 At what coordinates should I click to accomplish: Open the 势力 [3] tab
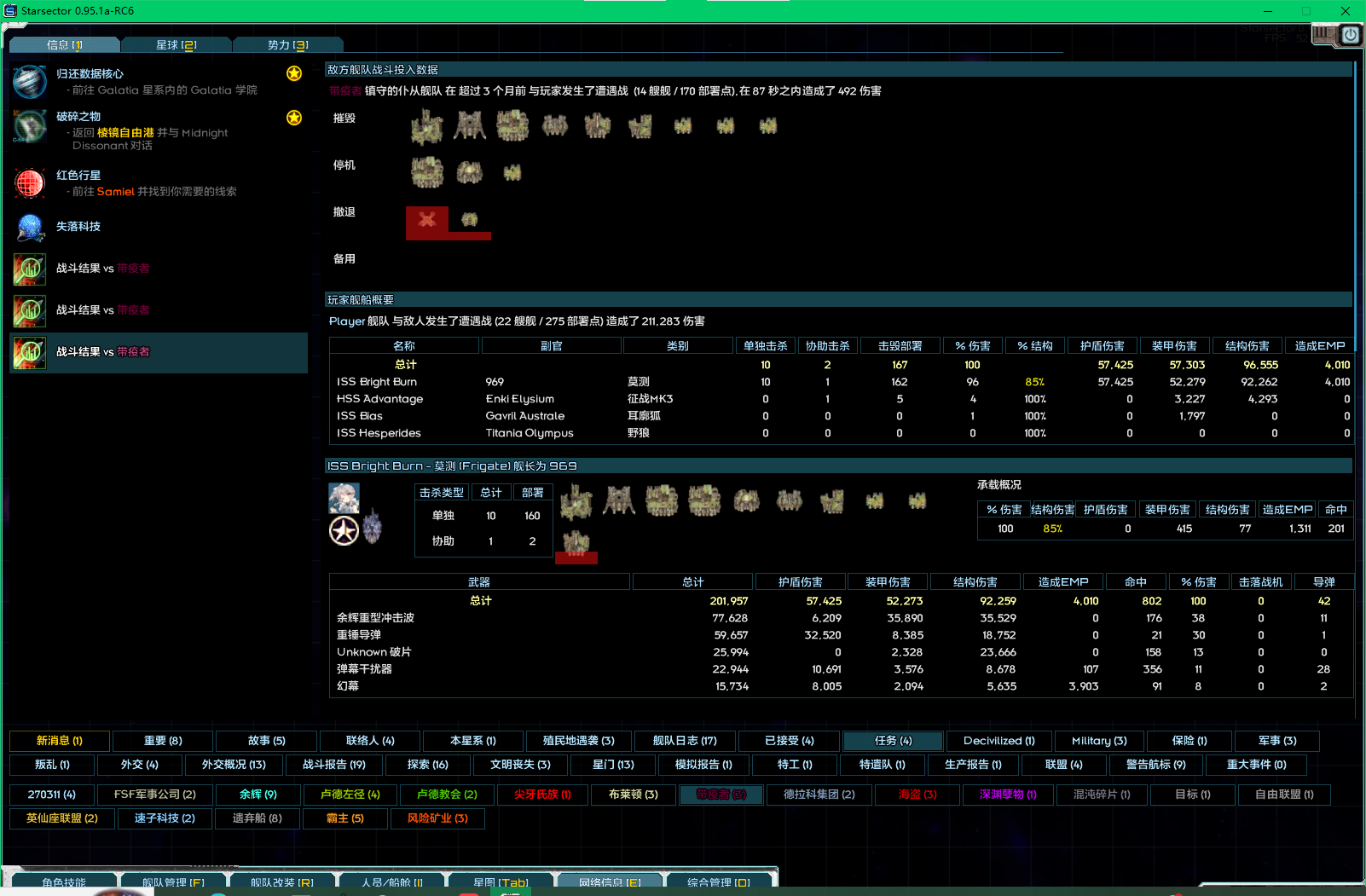pos(287,45)
